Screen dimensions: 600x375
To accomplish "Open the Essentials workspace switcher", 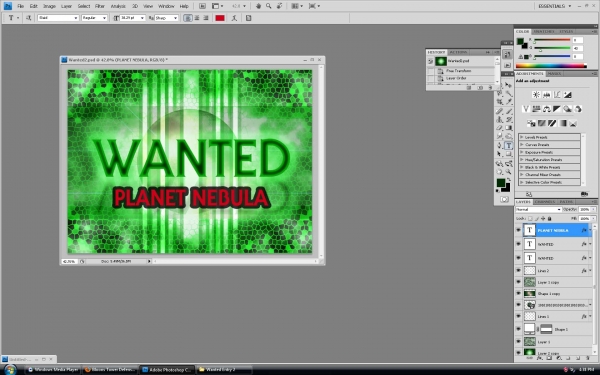I will 554,6.
